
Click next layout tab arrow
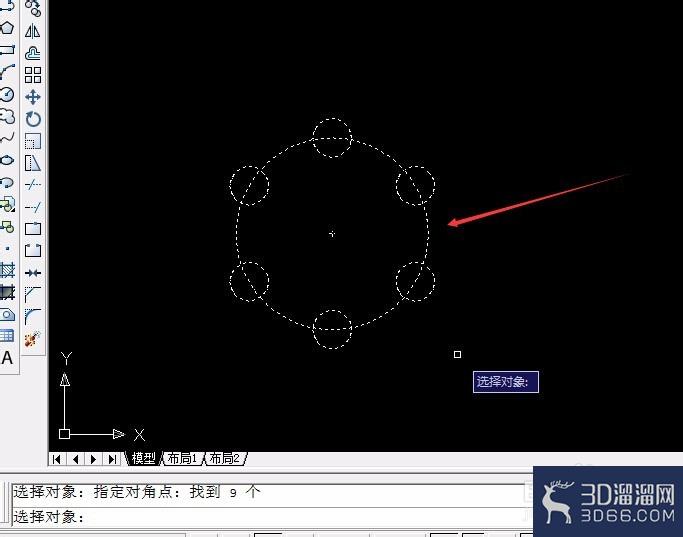(x=94, y=459)
